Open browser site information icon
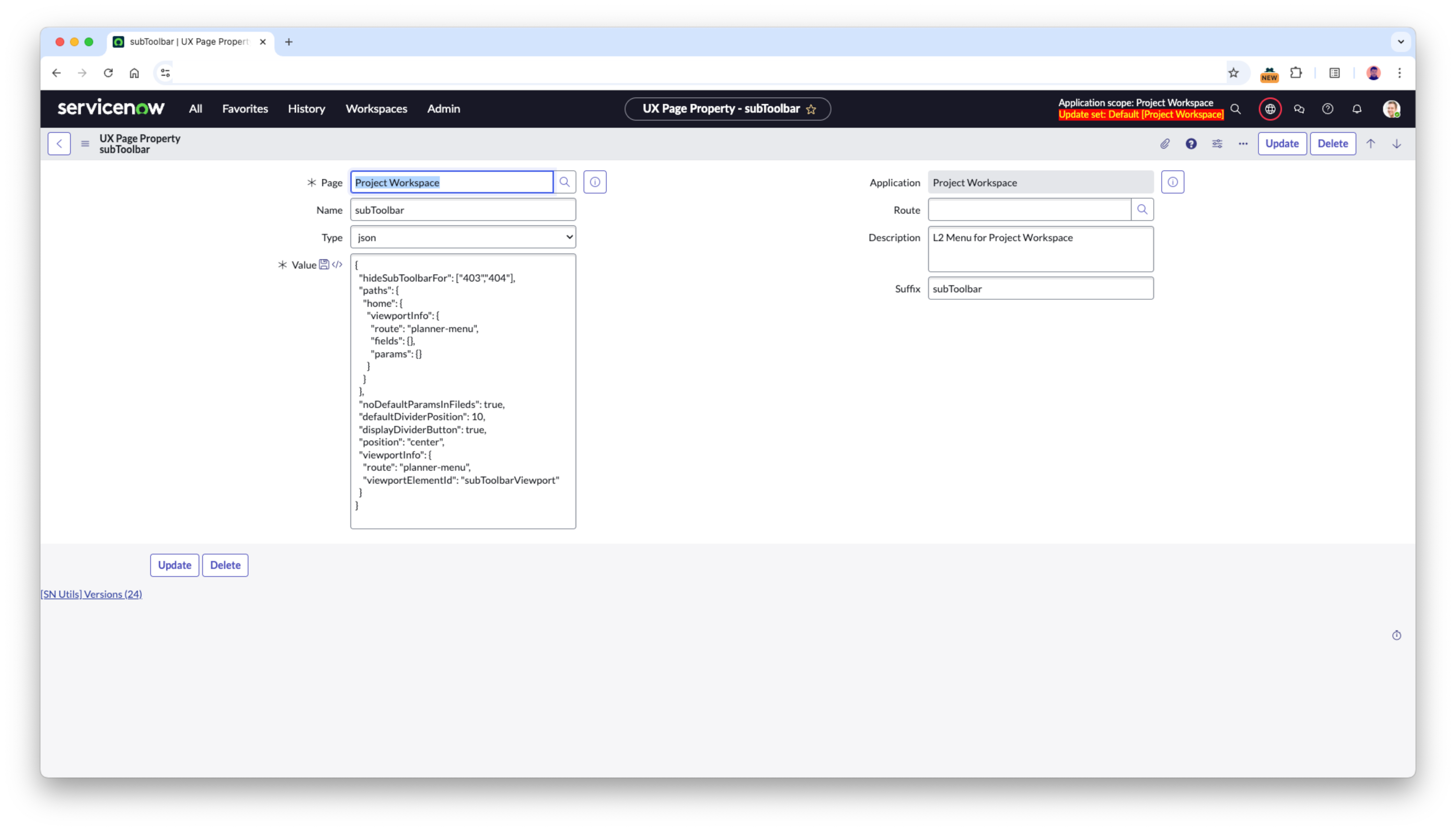 point(165,73)
